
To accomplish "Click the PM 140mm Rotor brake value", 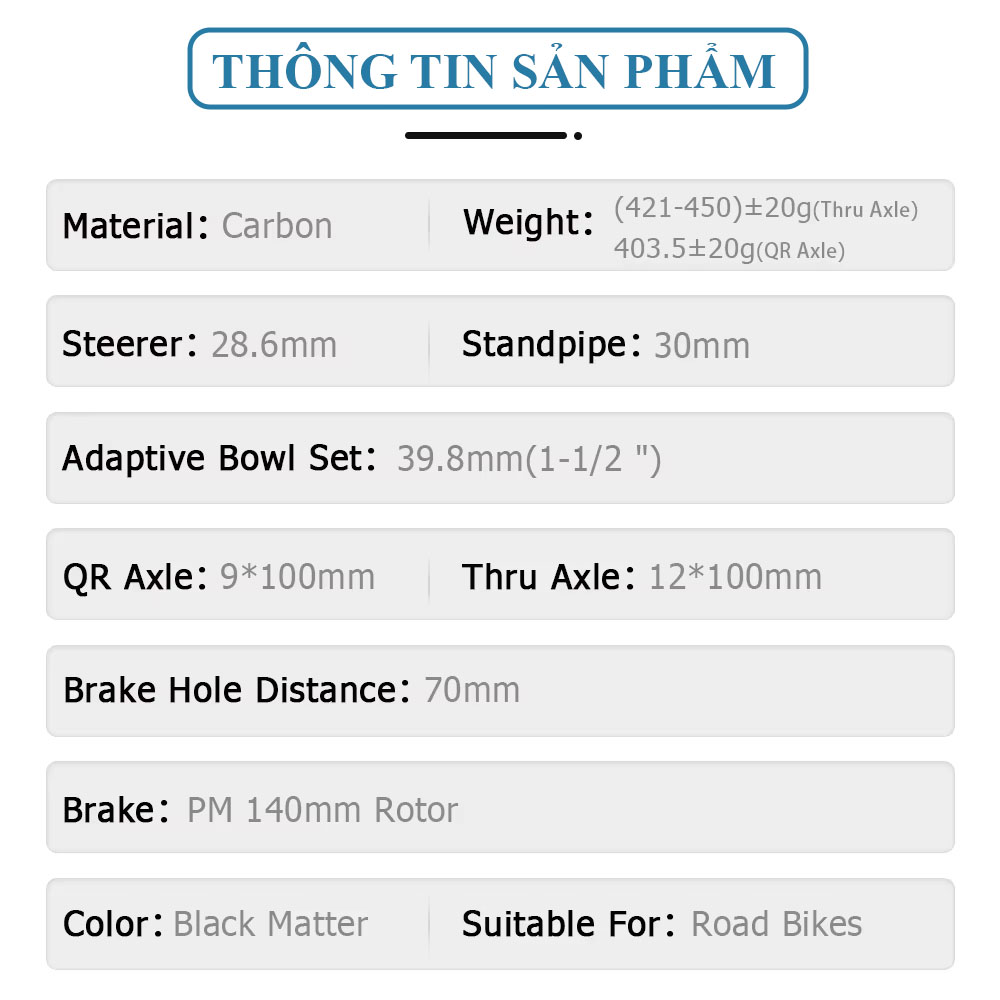I will pos(322,809).
